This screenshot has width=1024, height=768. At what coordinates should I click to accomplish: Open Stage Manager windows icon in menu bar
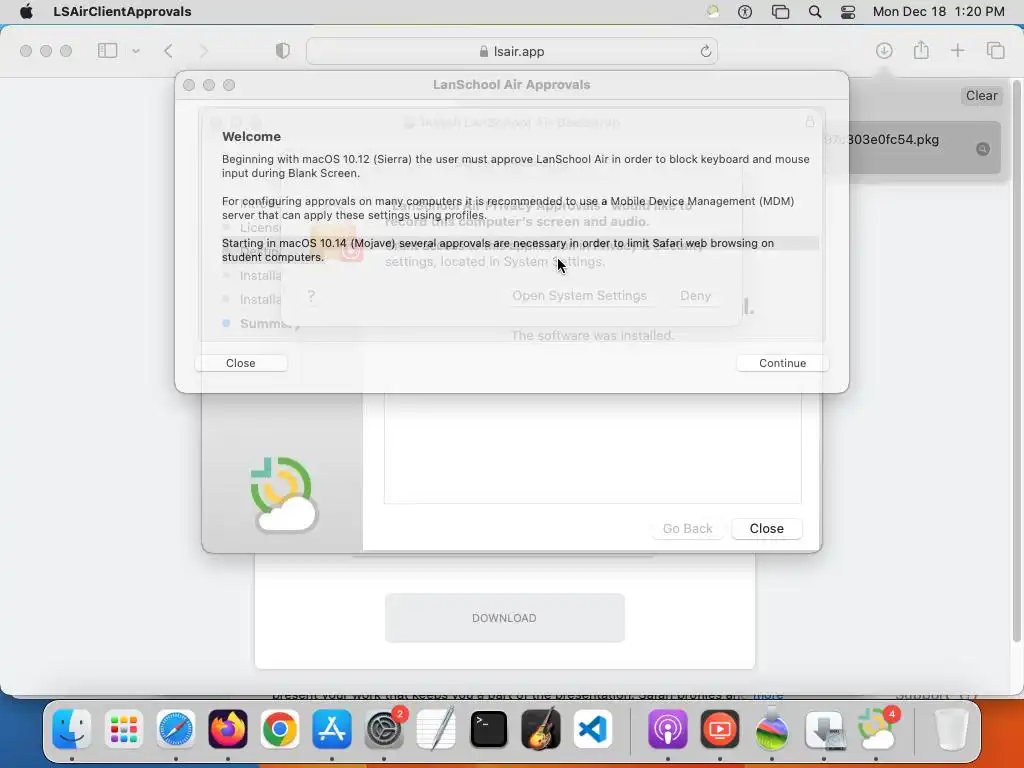coord(780,12)
